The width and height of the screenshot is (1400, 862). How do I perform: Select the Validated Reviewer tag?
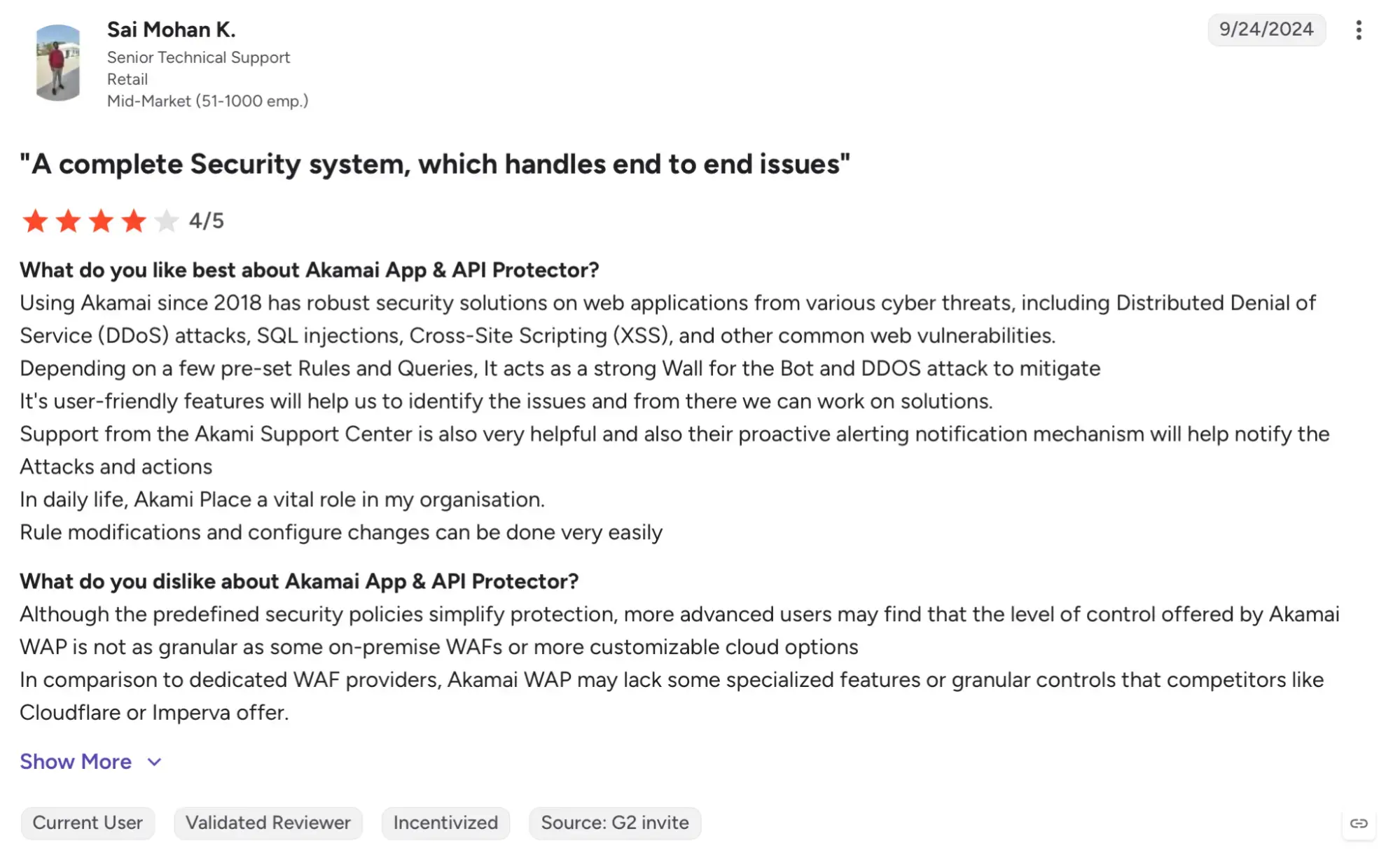pos(268,823)
